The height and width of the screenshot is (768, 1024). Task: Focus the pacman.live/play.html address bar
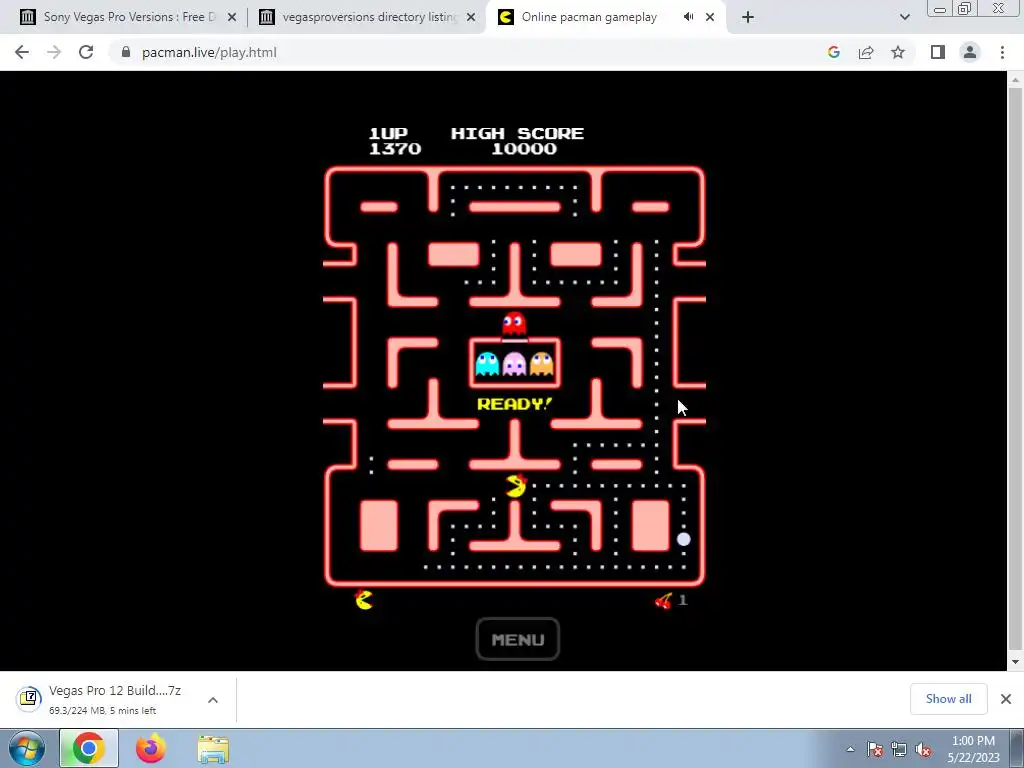coord(209,52)
